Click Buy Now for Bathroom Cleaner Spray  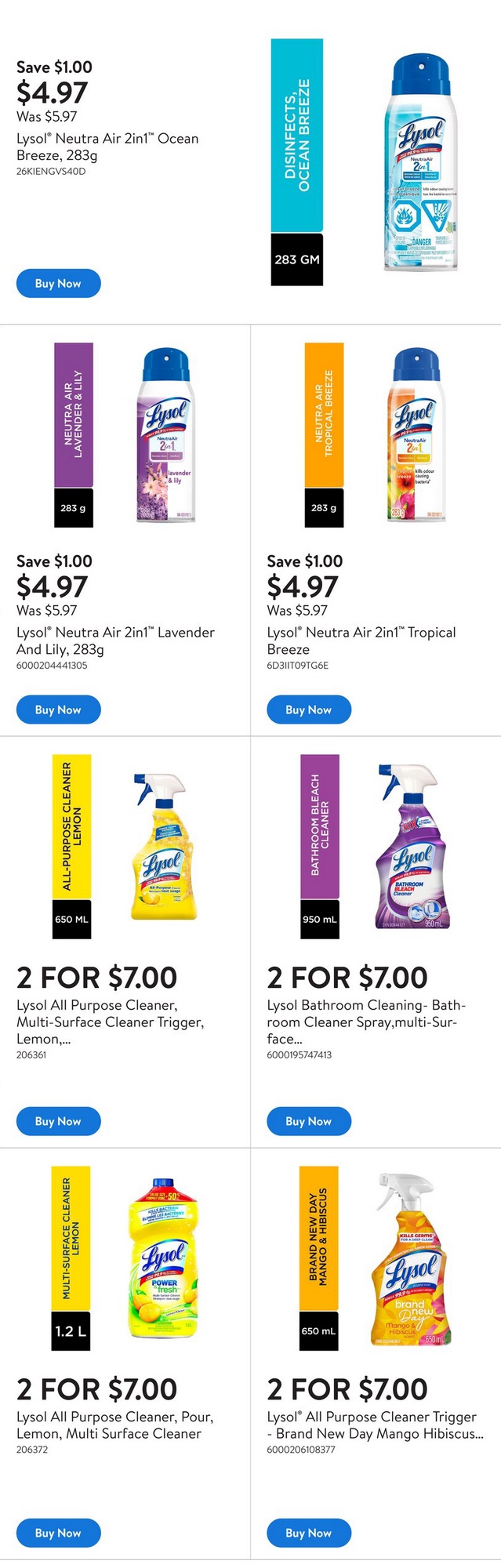pyautogui.click(x=309, y=1121)
